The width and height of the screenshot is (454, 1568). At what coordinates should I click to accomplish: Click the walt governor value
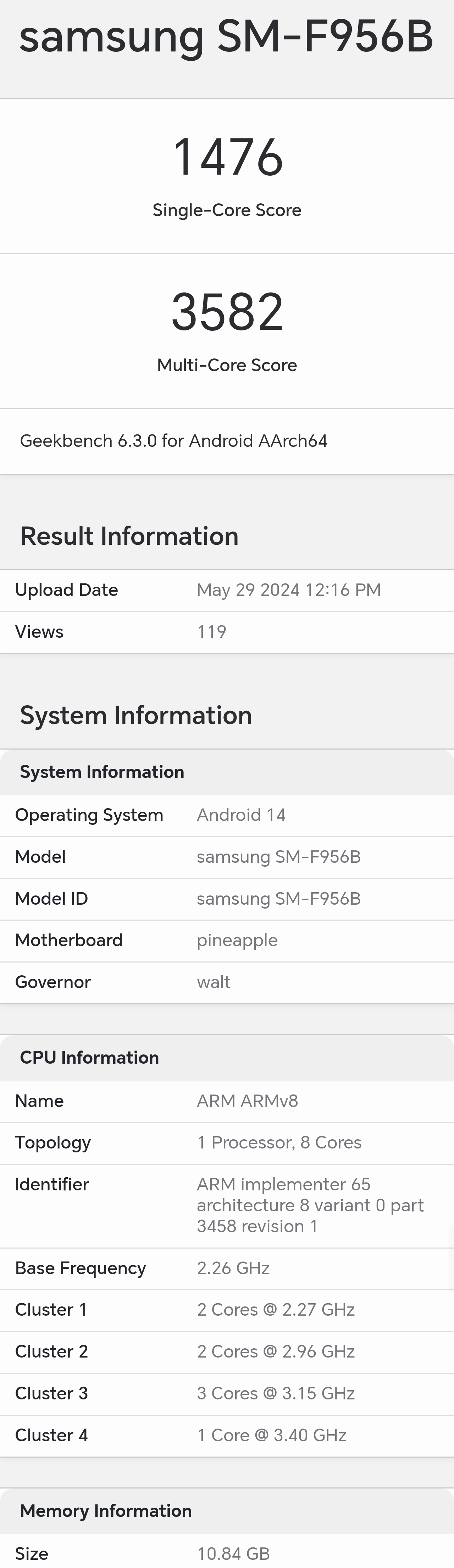(x=214, y=982)
